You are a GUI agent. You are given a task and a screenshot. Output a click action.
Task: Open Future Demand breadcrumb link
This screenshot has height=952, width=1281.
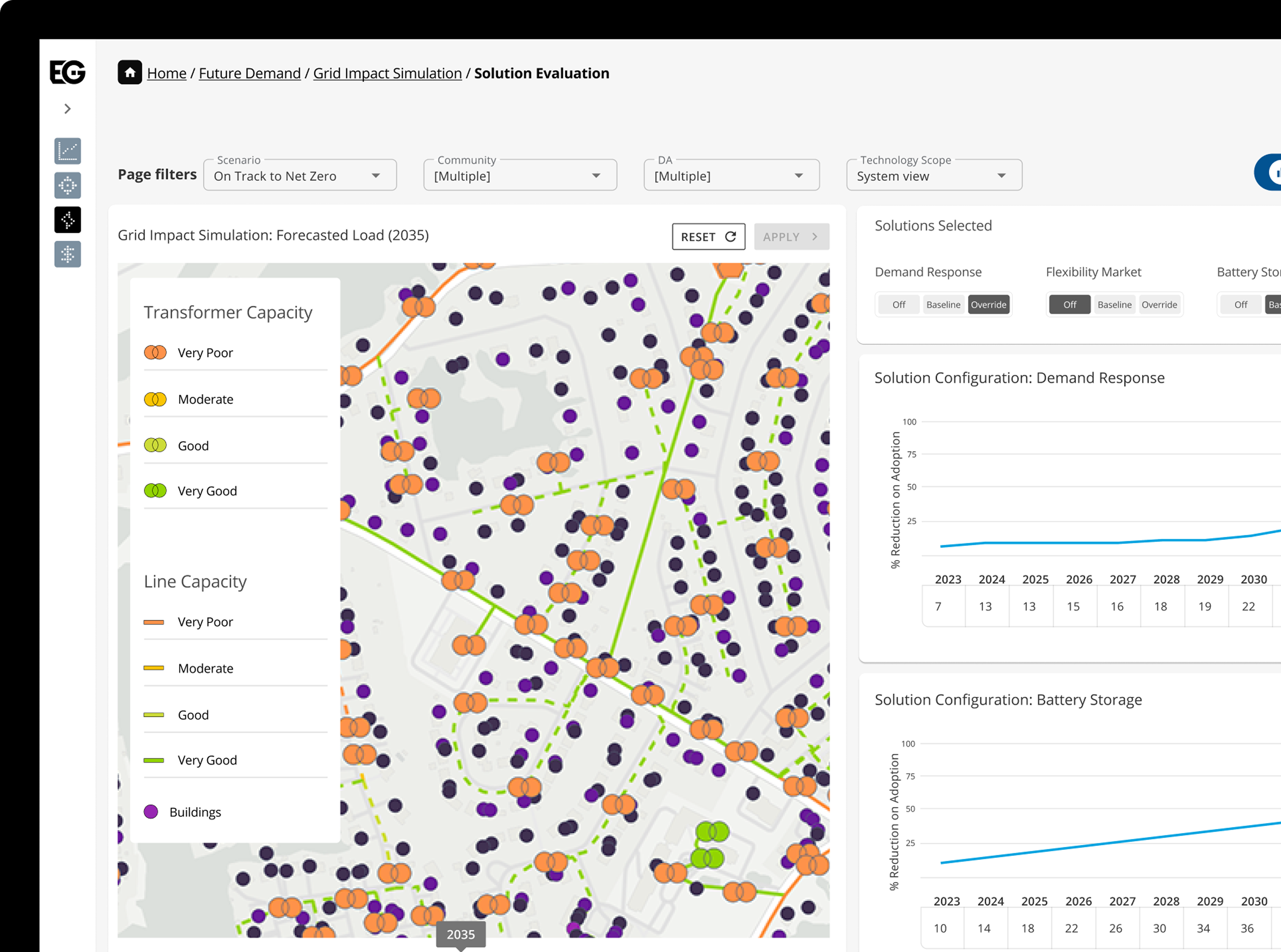pos(250,73)
